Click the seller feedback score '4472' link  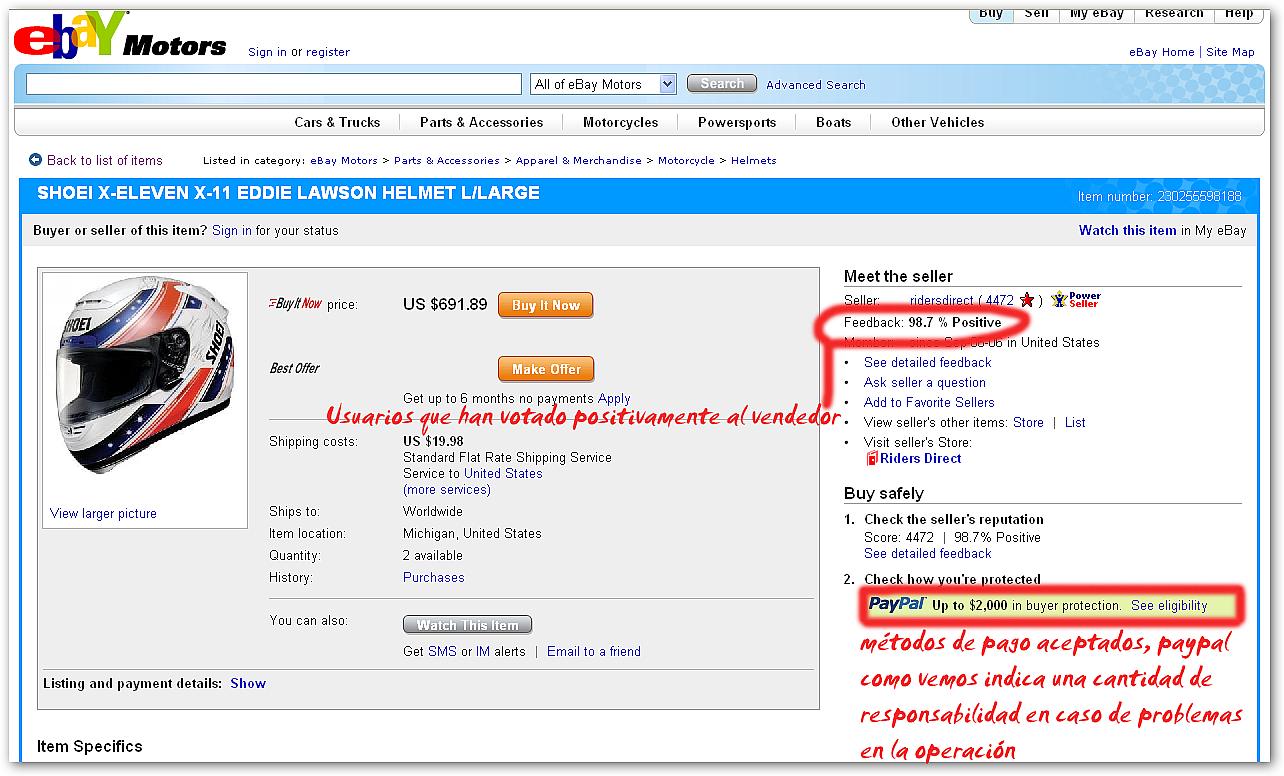click(x=1000, y=300)
